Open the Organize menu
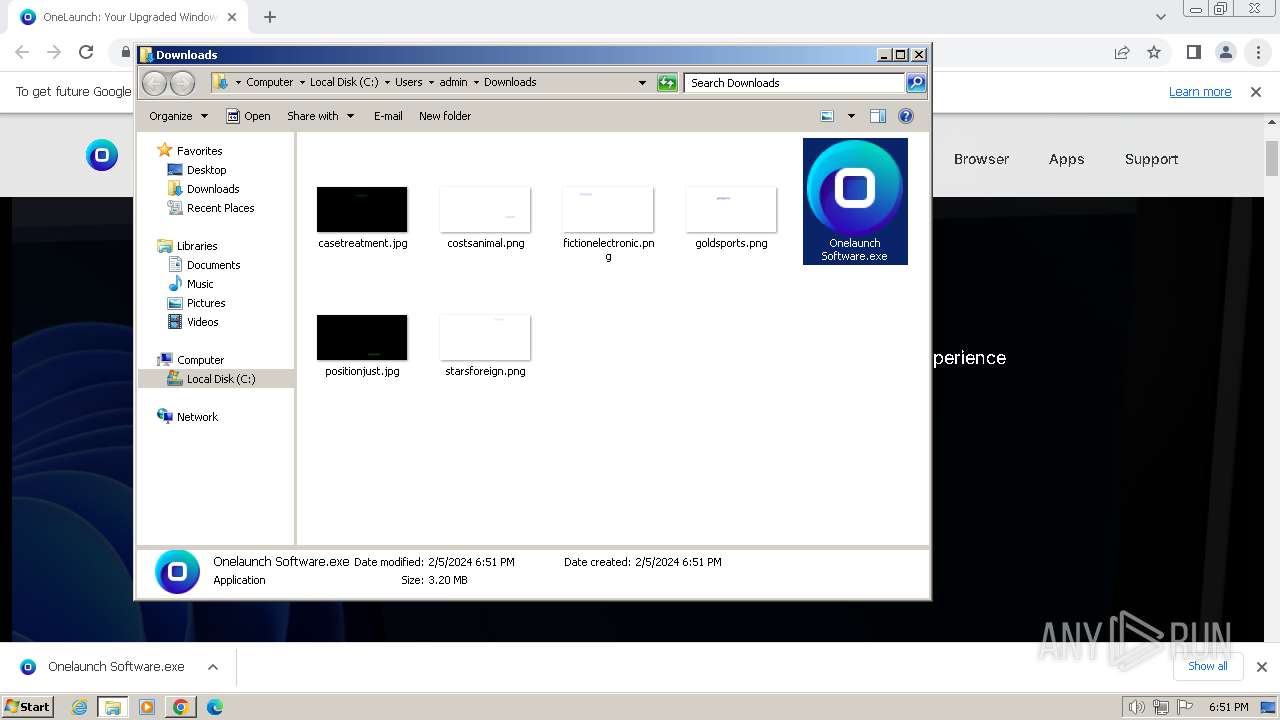This screenshot has width=1280, height=720. [x=178, y=116]
